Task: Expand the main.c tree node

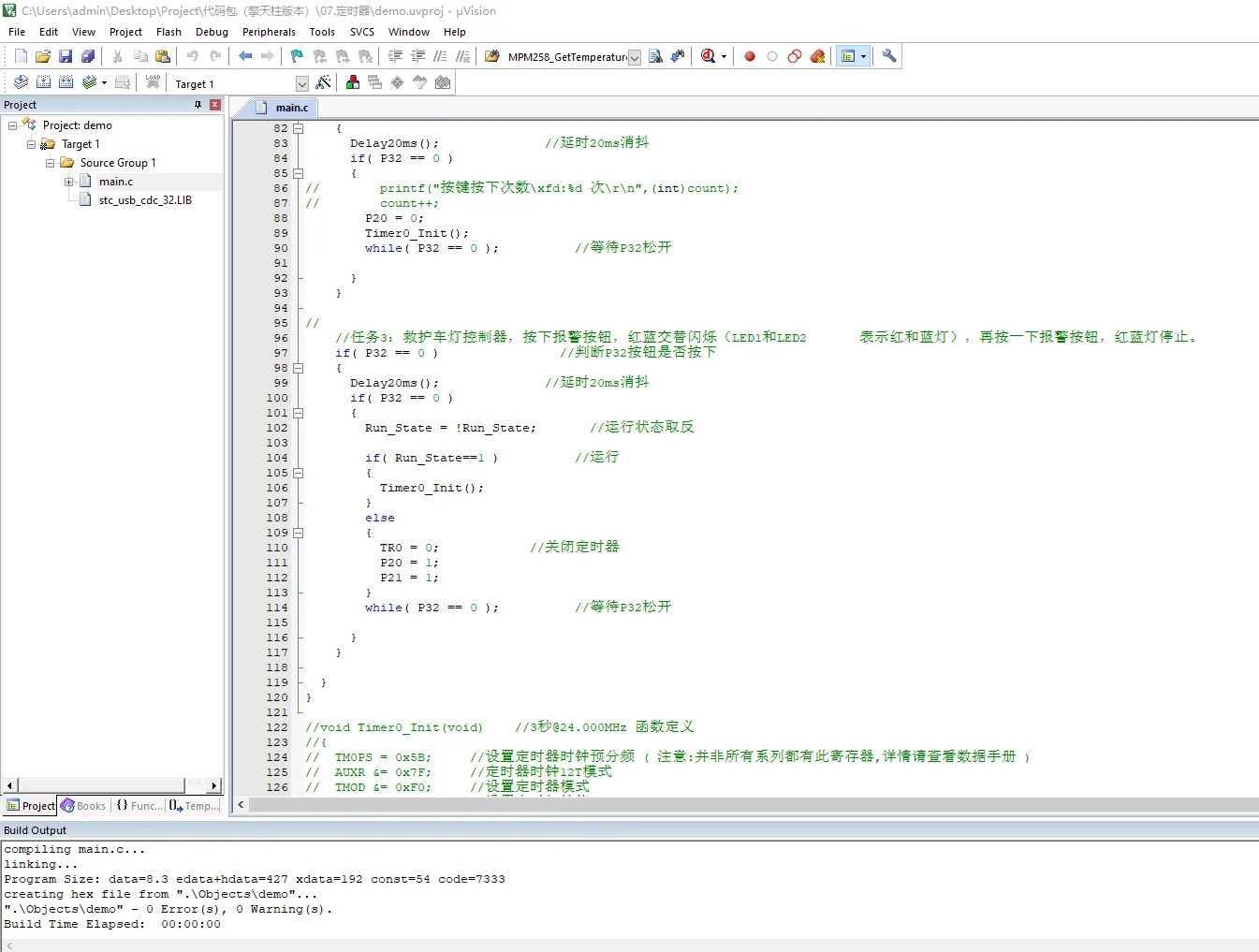Action: pos(69,182)
